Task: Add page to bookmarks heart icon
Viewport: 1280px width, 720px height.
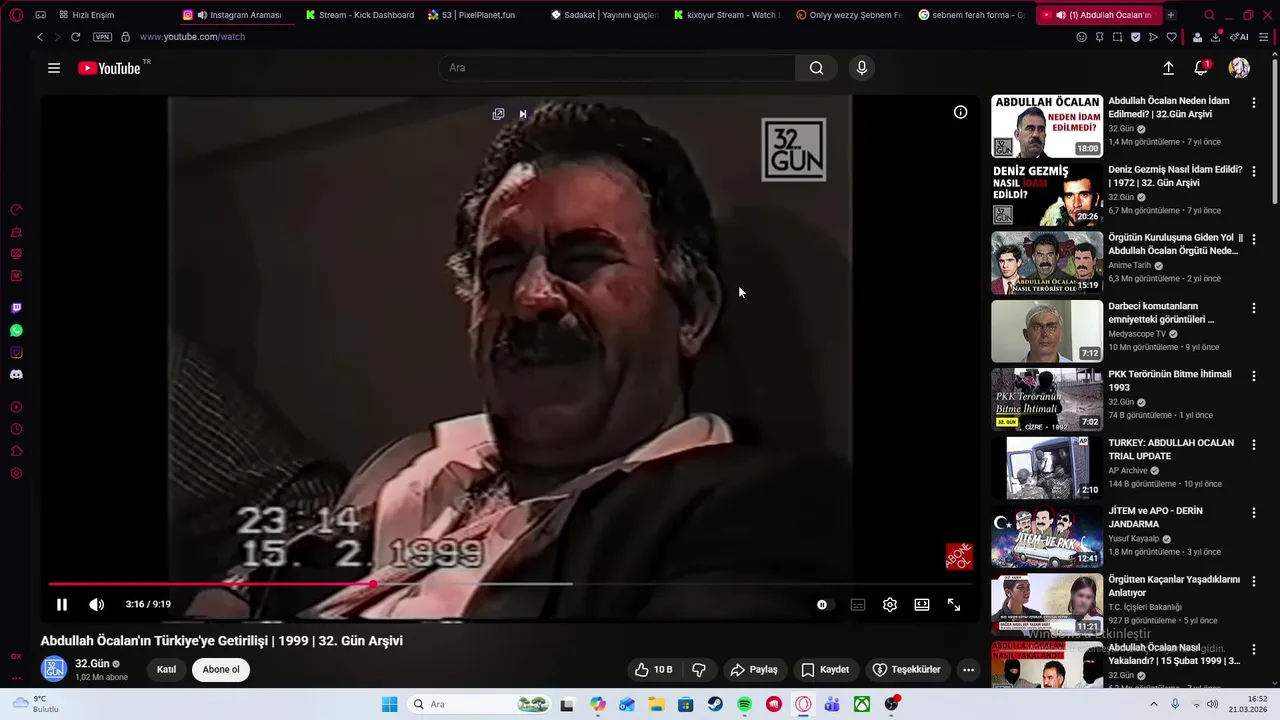Action: coord(1171,37)
